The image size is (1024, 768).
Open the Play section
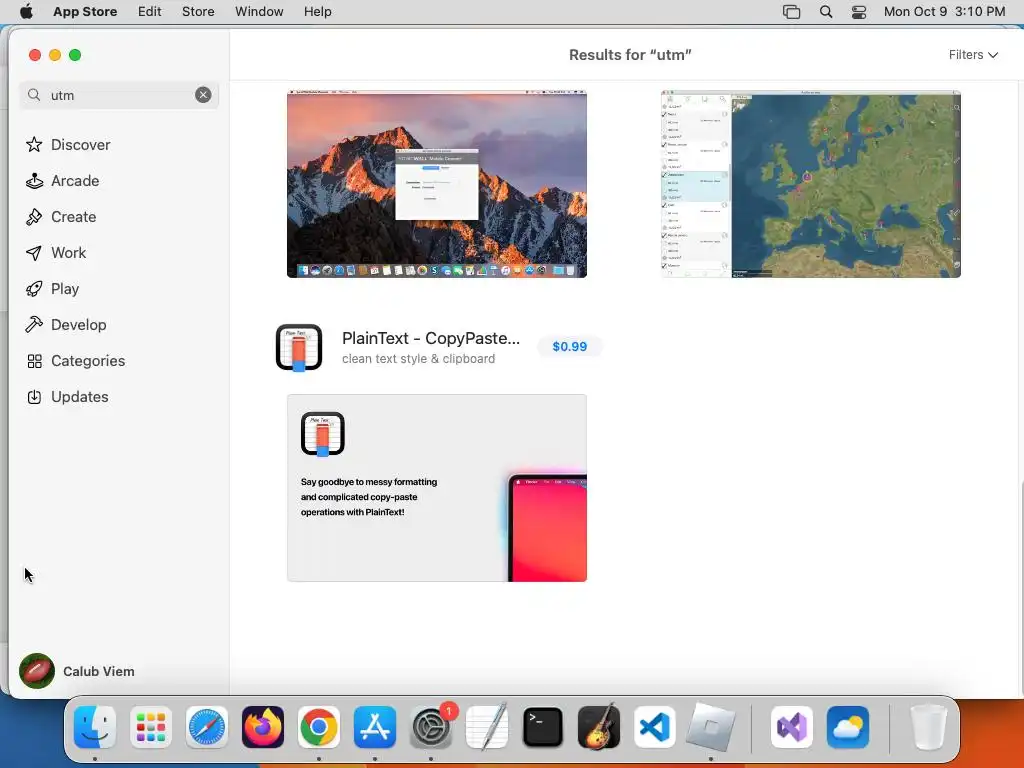click(x=52, y=289)
